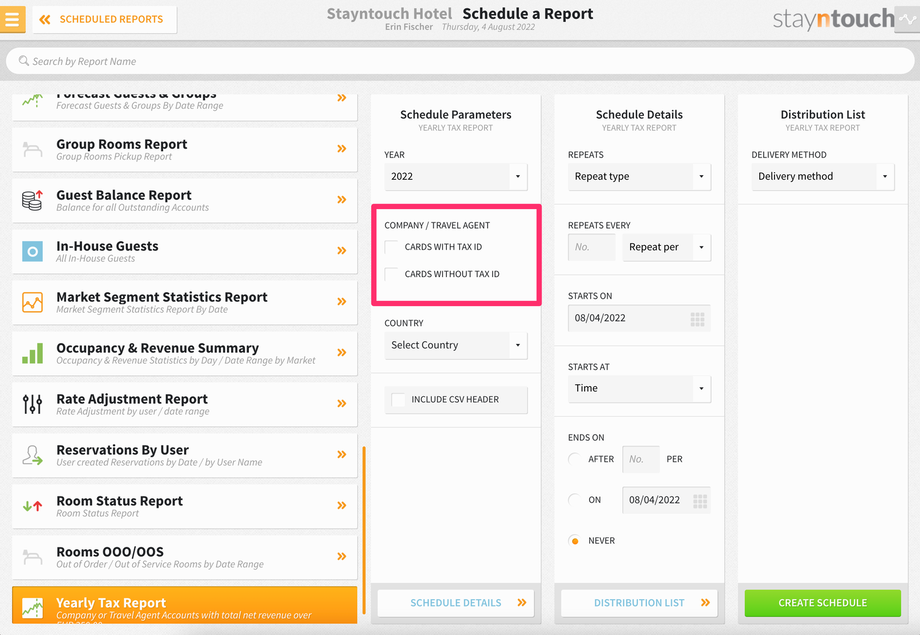Click the Forecast Guests & Groups chevron arrow

(x=341, y=98)
